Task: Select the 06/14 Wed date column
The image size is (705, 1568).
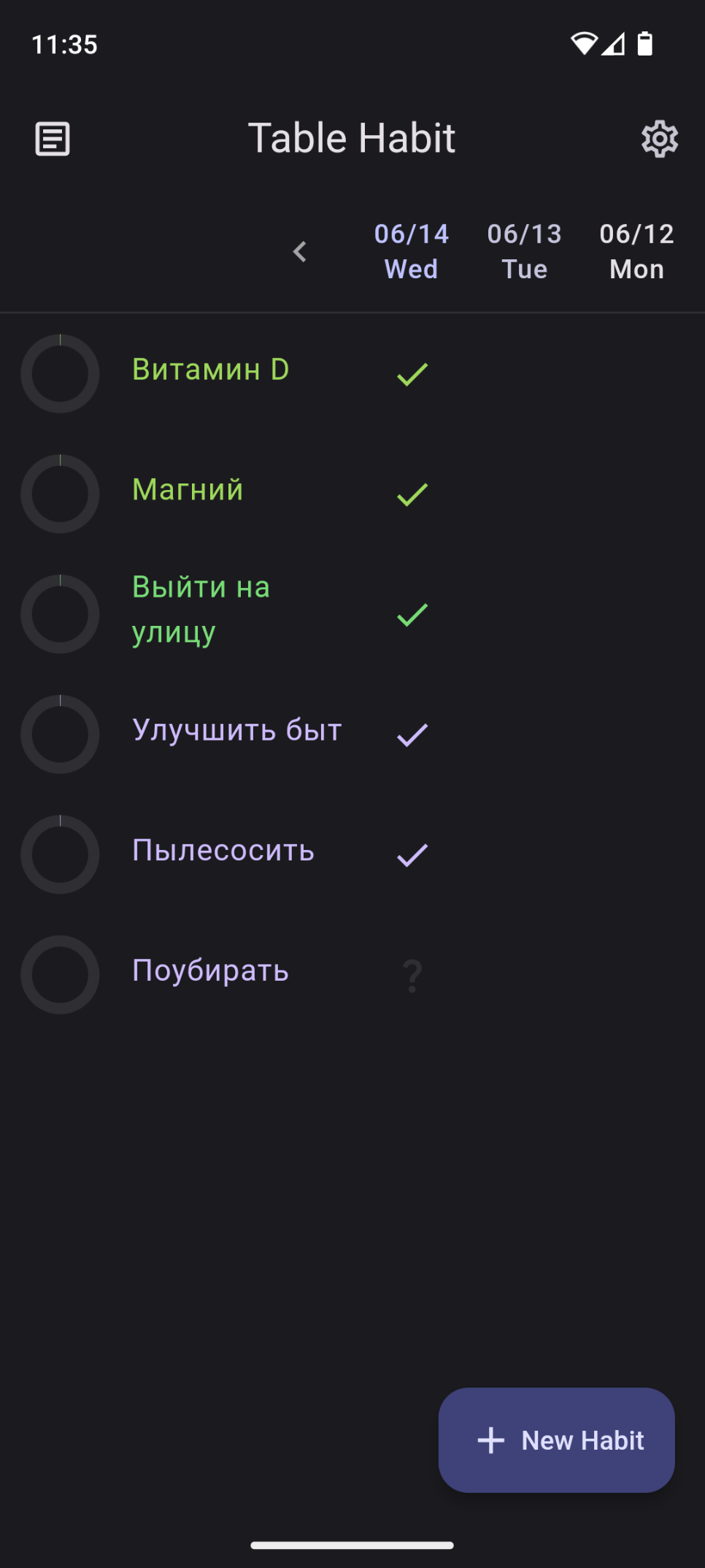Action: (412, 252)
